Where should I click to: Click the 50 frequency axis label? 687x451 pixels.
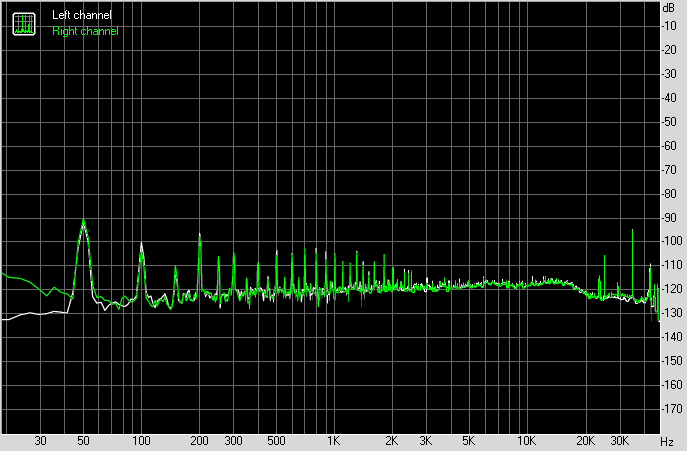coord(83,441)
